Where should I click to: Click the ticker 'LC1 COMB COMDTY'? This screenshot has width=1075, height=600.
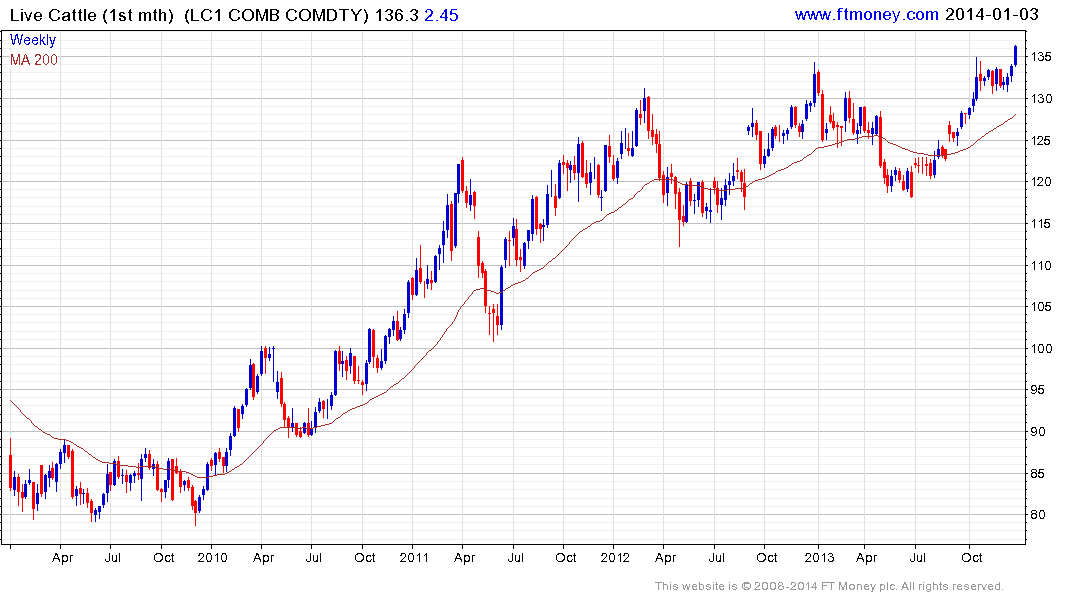click(x=278, y=15)
